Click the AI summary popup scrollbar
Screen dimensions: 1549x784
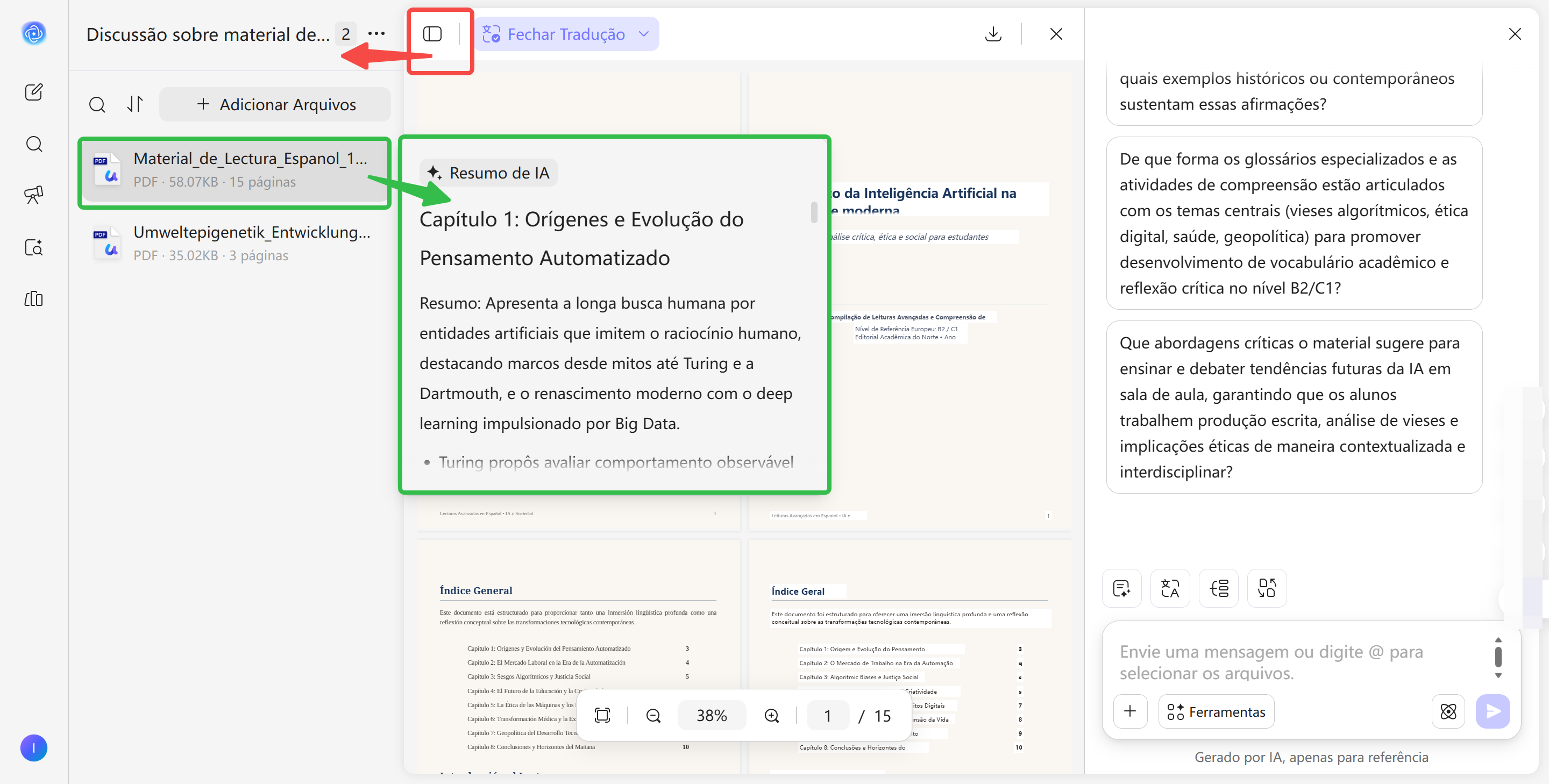[x=814, y=212]
